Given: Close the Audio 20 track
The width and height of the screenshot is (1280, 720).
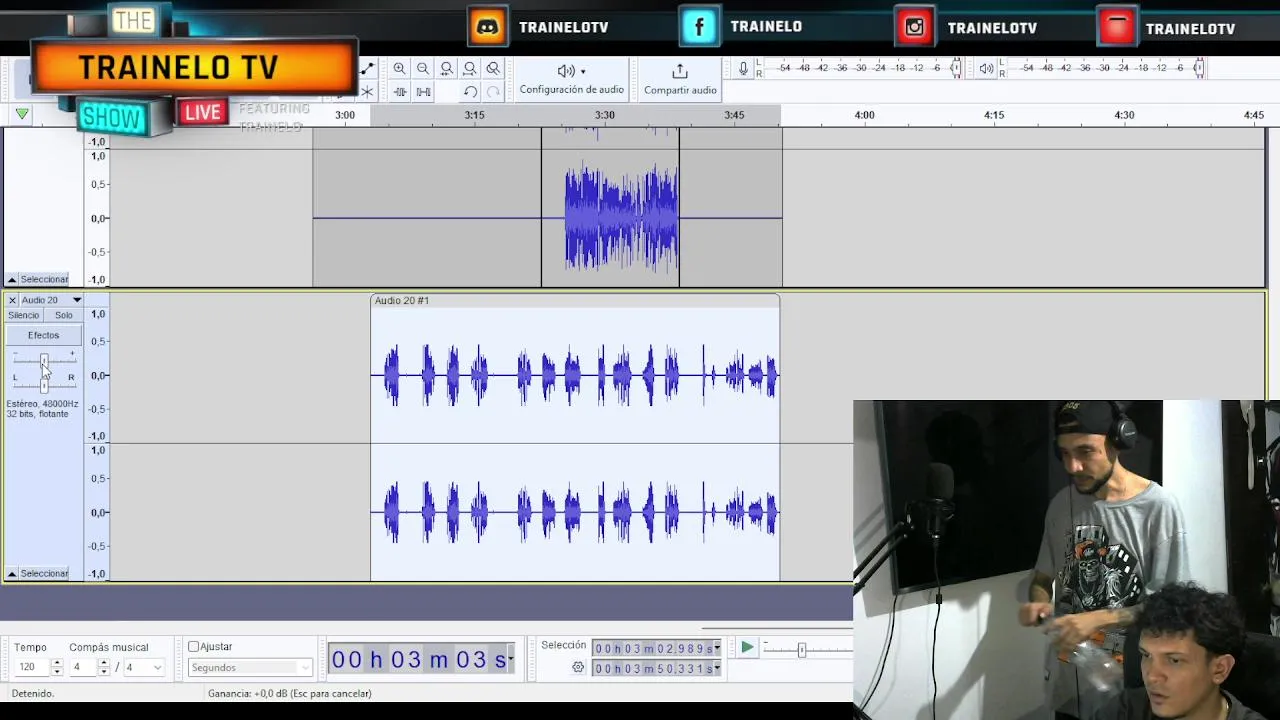Looking at the screenshot, I should pos(12,300).
